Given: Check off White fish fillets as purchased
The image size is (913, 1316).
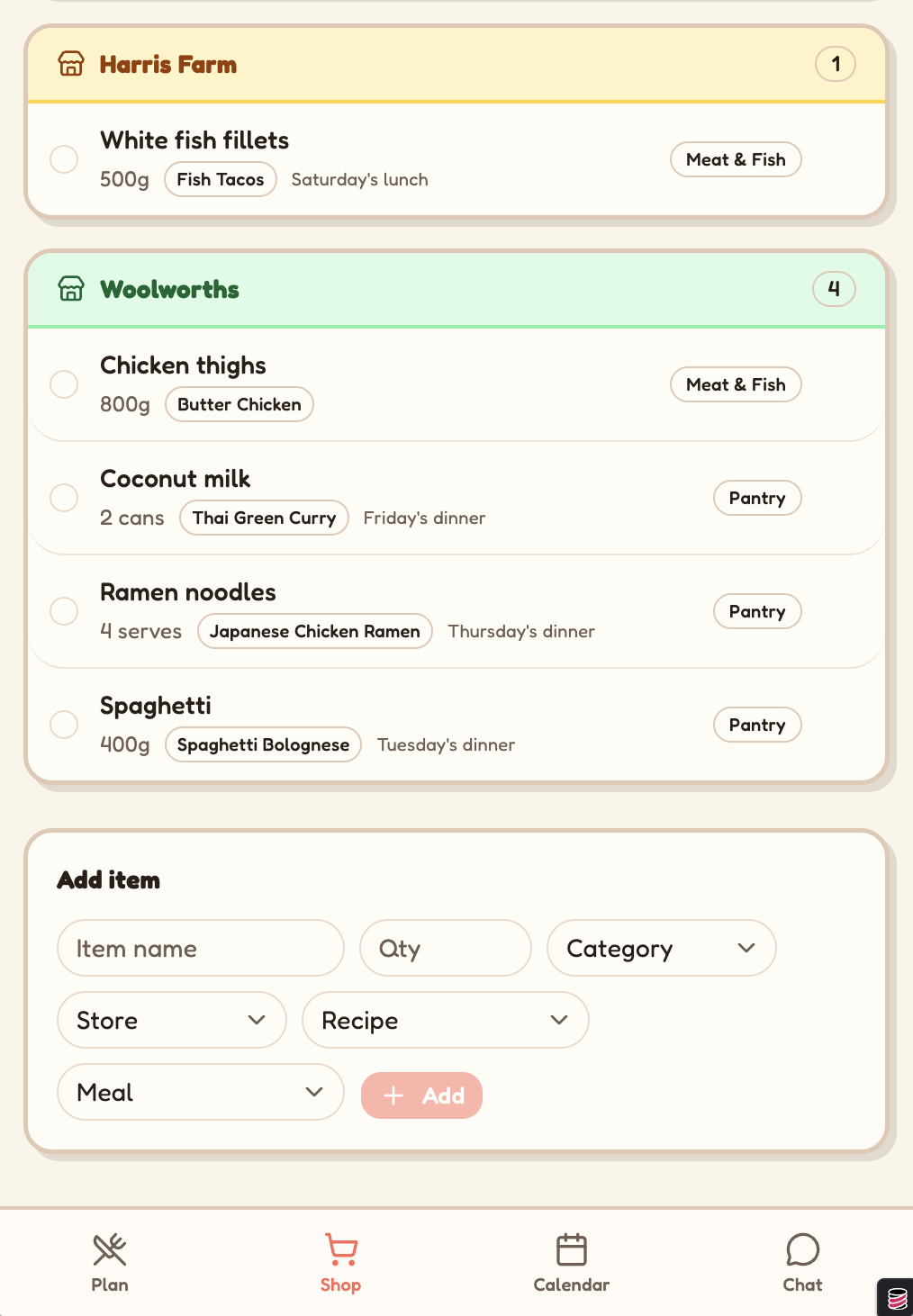Looking at the screenshot, I should click(63, 159).
